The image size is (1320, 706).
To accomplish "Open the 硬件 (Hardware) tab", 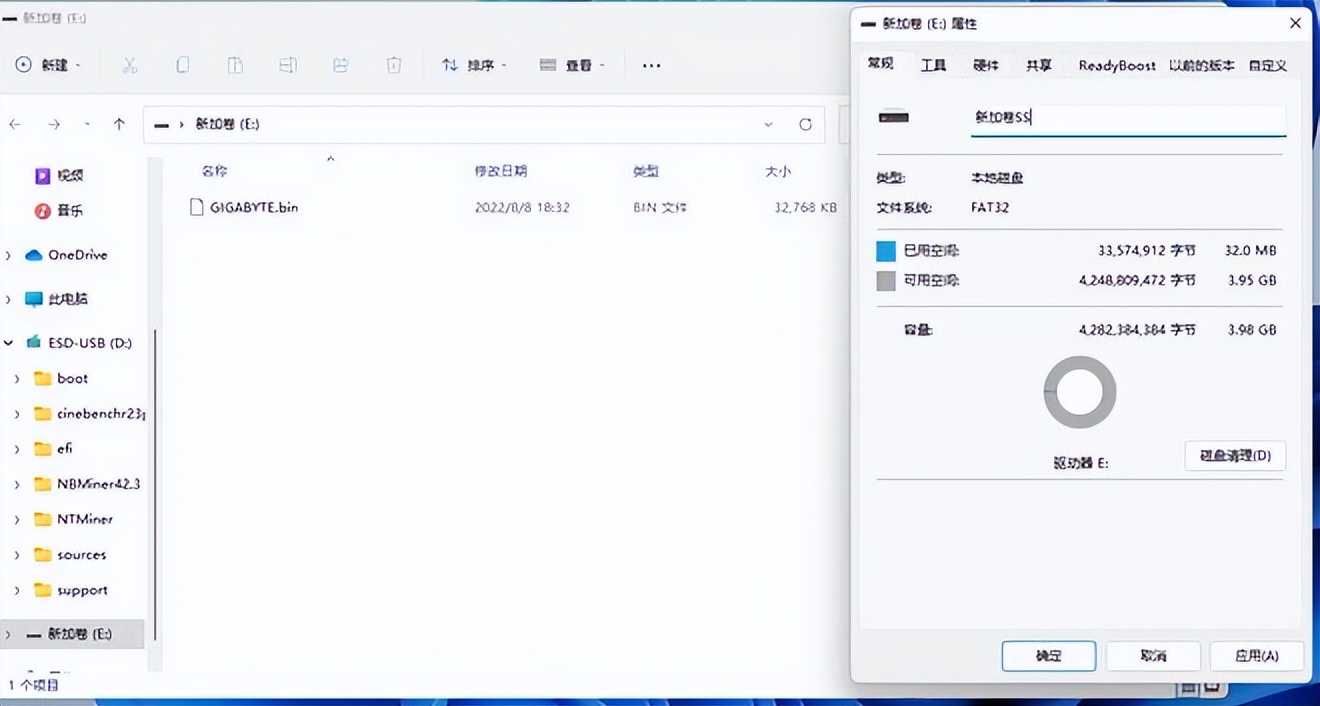I will 985,64.
